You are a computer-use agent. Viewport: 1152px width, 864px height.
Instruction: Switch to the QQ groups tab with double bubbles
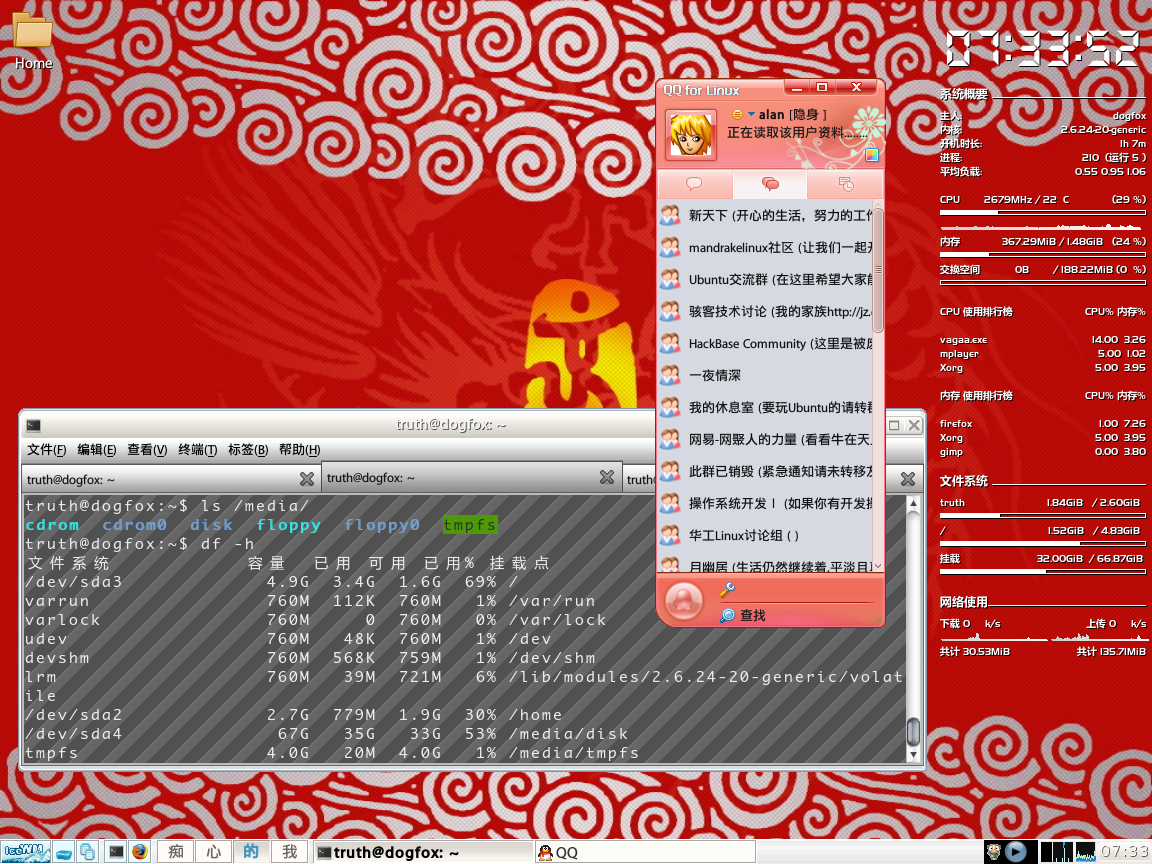769,184
